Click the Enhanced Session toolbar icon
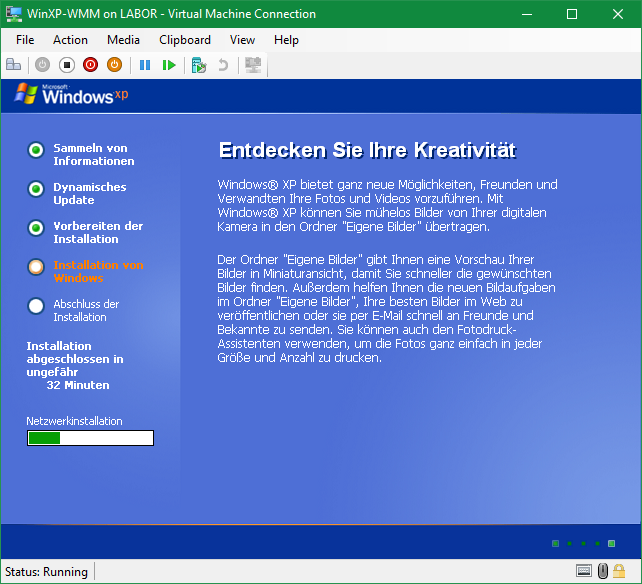 (253, 65)
